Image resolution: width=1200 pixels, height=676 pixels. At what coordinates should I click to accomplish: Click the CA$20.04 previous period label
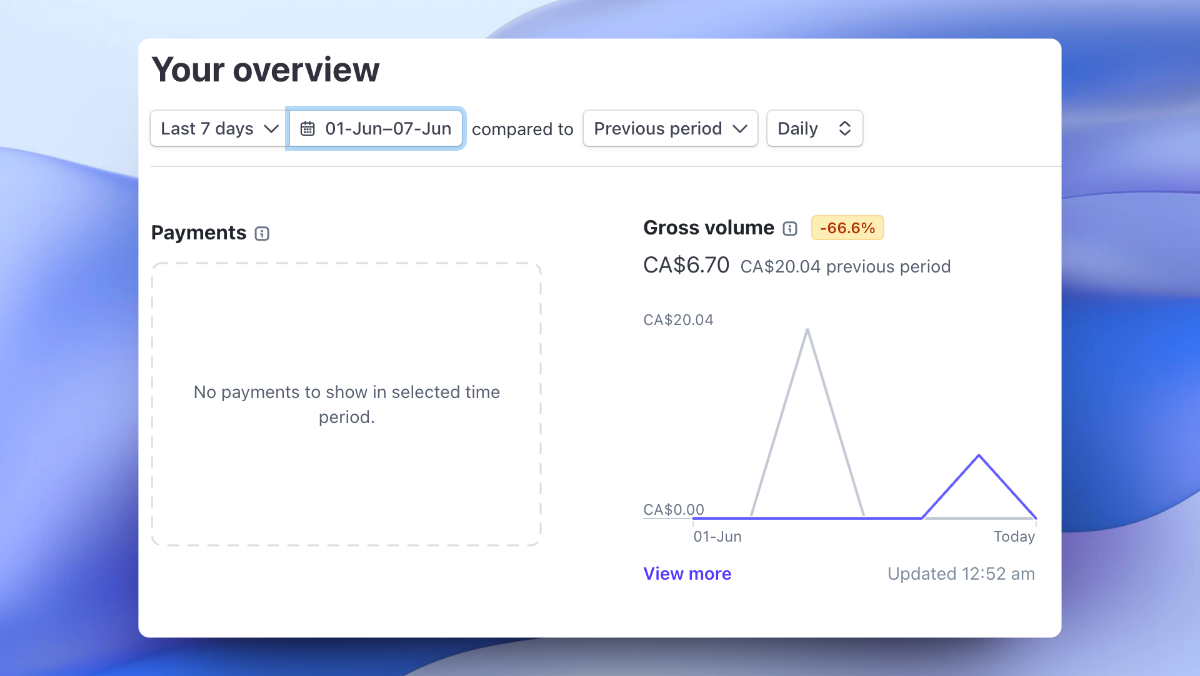[845, 266]
